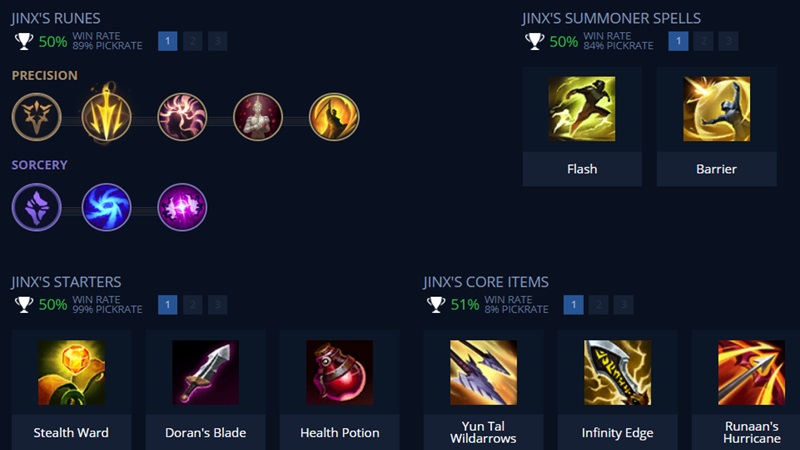Select the blue swirl Sorcery rune
The image size is (800, 450).
pyautogui.click(x=107, y=207)
